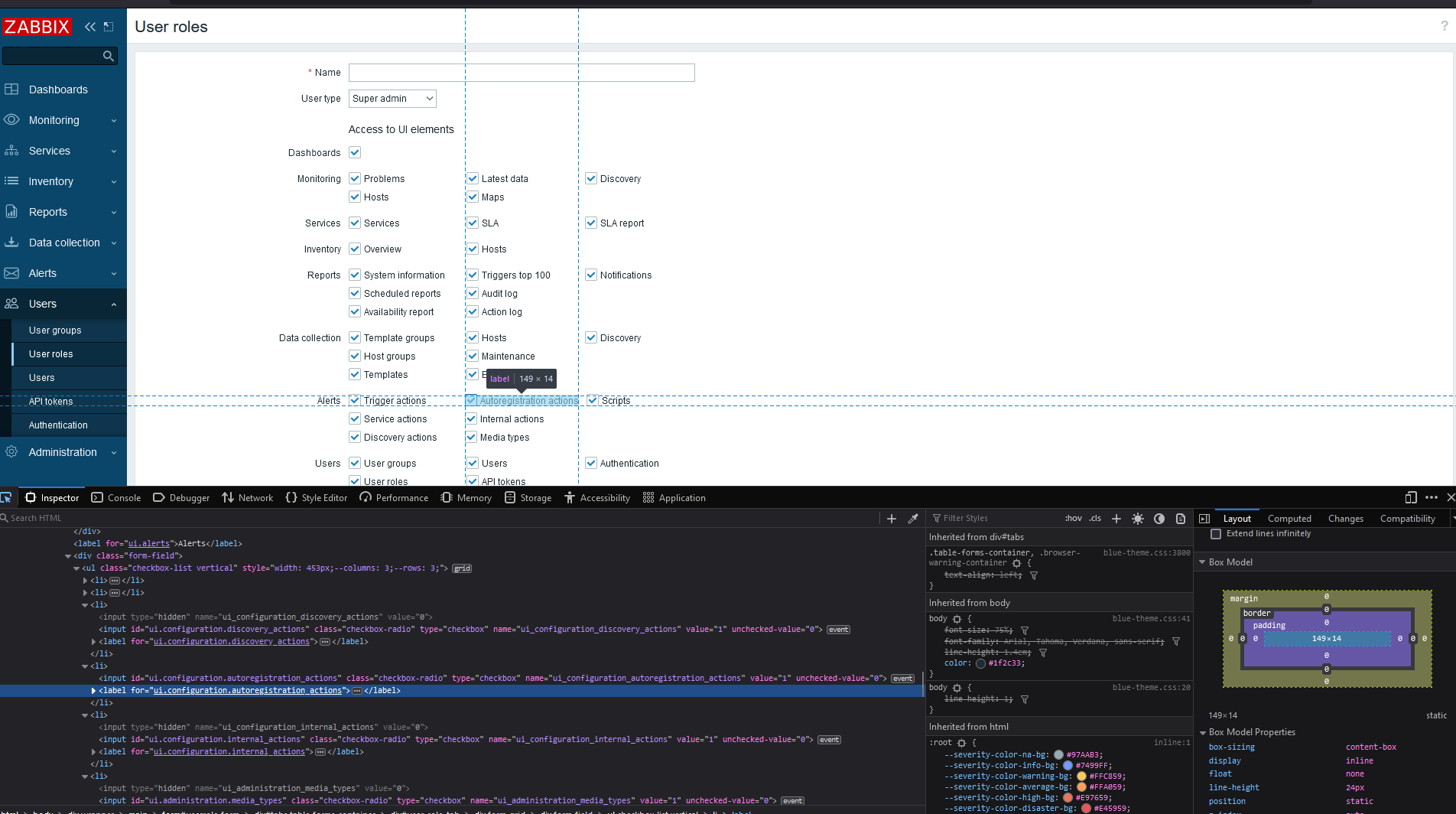Toggle the Latest data checkbox

click(473, 178)
